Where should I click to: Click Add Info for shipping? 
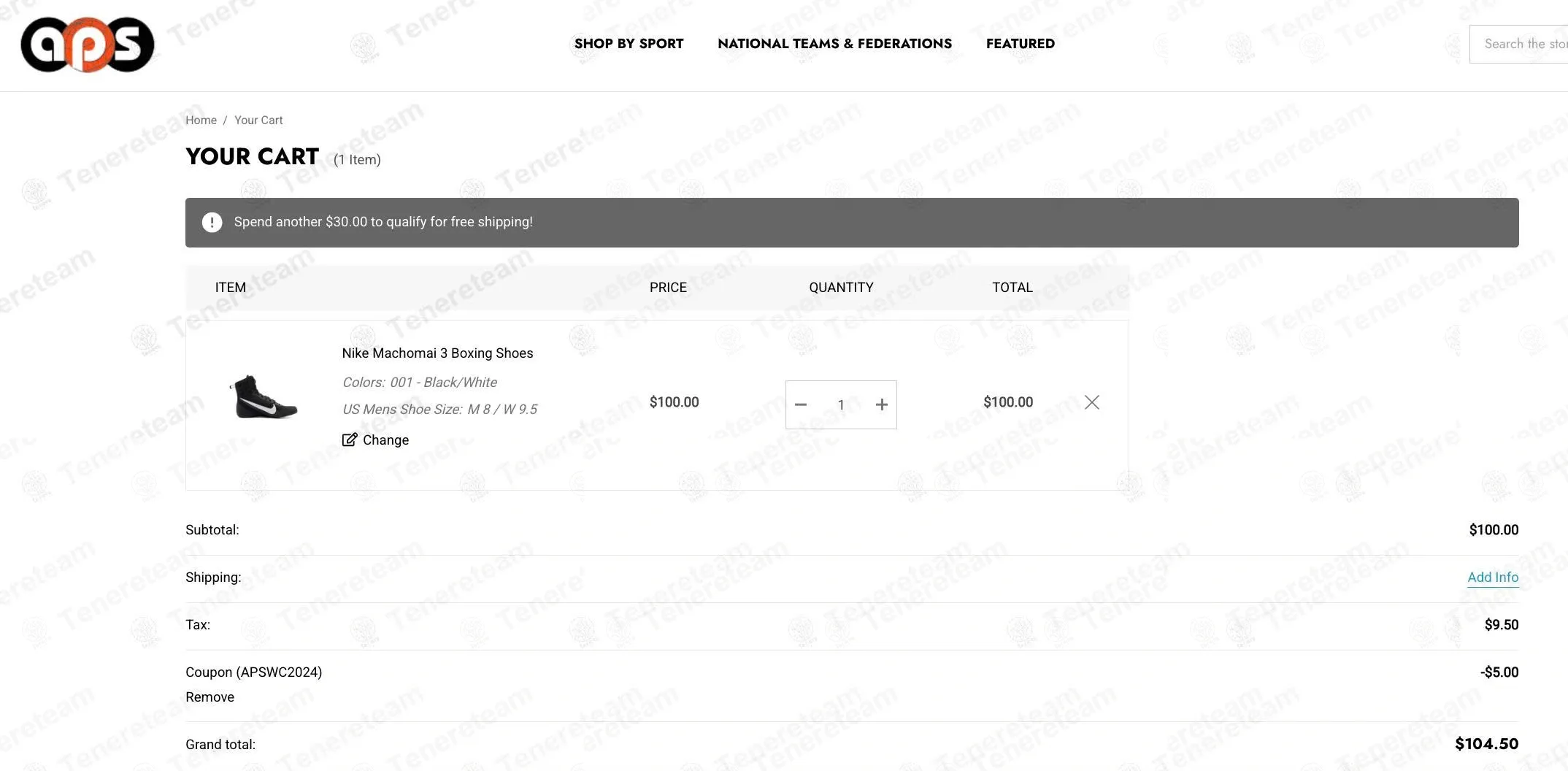click(x=1493, y=578)
